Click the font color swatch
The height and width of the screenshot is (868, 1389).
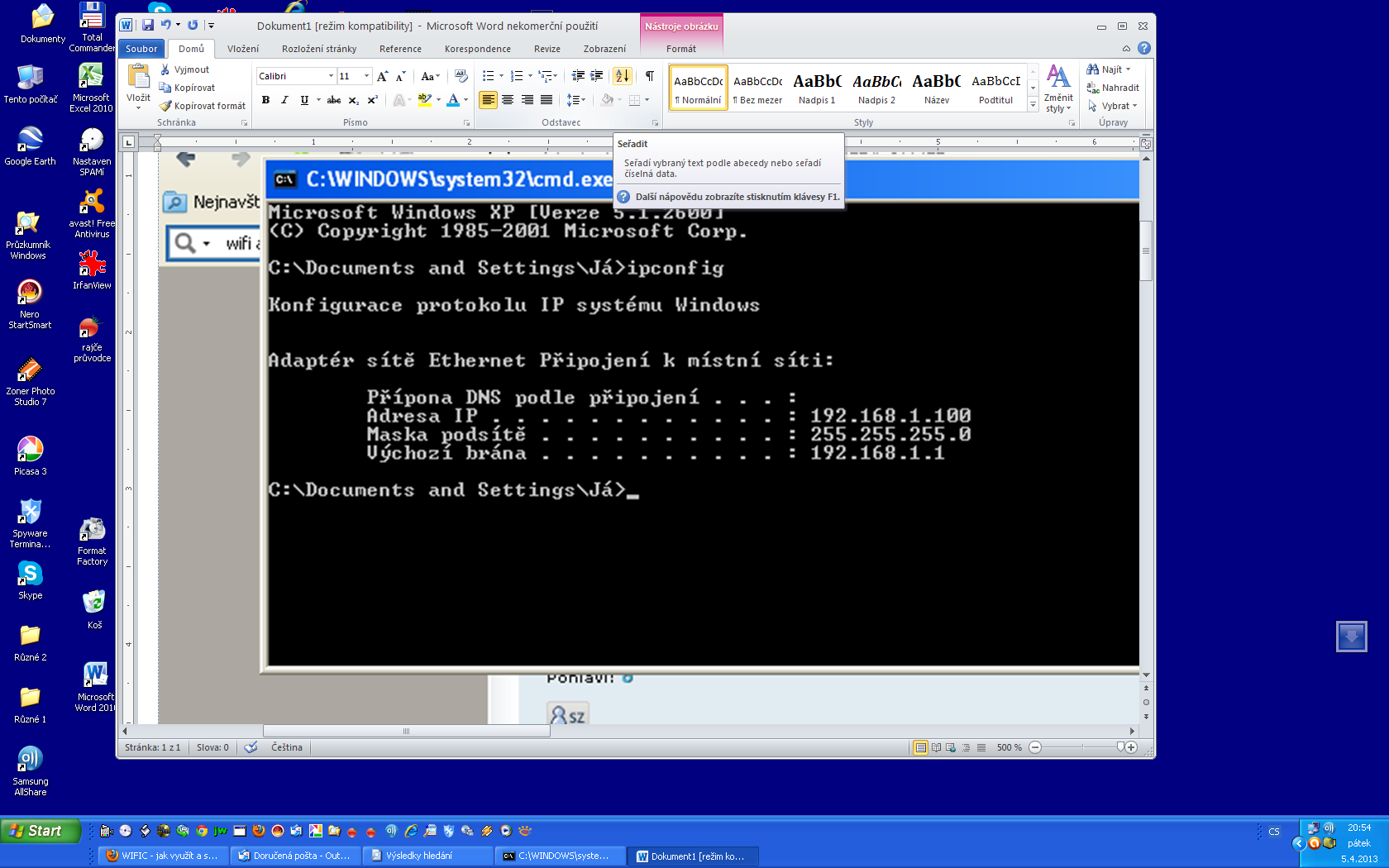[453, 100]
